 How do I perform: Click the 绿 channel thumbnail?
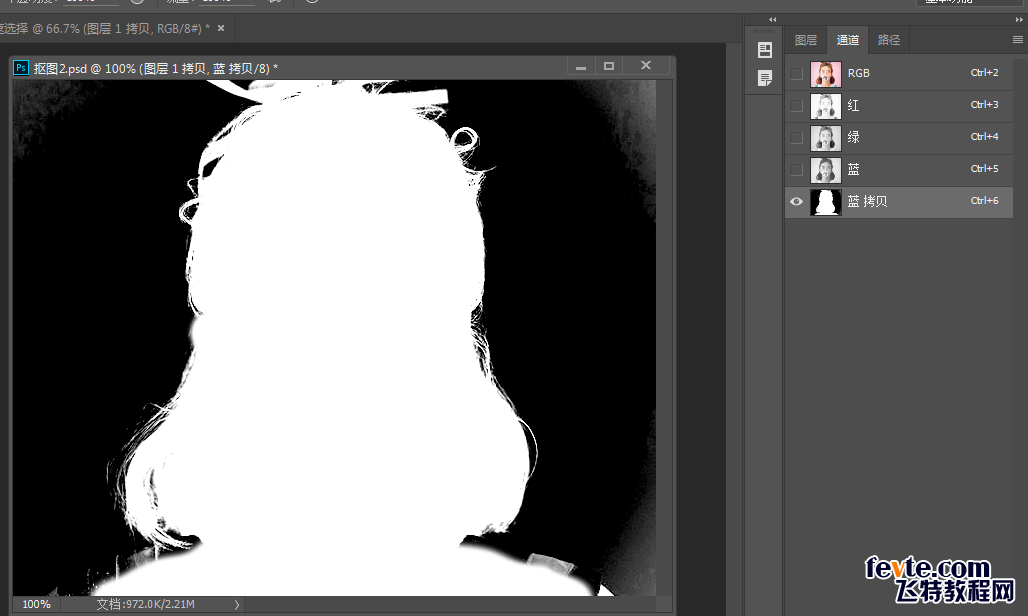[825, 138]
